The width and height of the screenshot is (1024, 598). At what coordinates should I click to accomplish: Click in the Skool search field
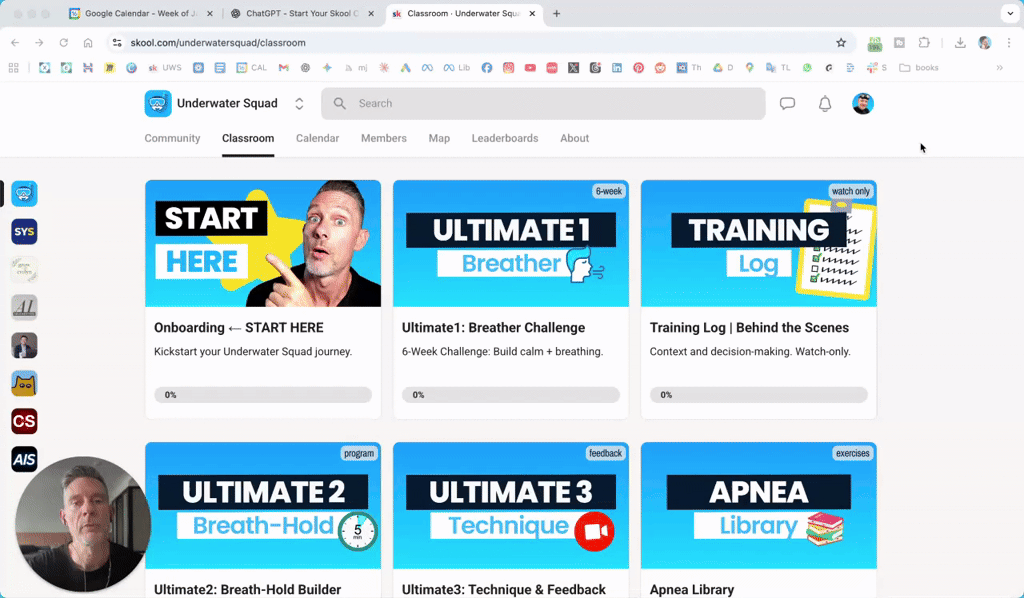(x=543, y=104)
